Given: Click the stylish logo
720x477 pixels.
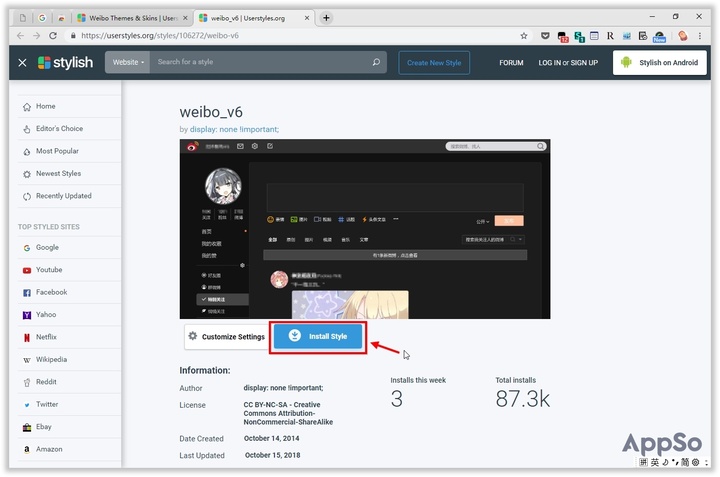Looking at the screenshot, I should click(65, 62).
